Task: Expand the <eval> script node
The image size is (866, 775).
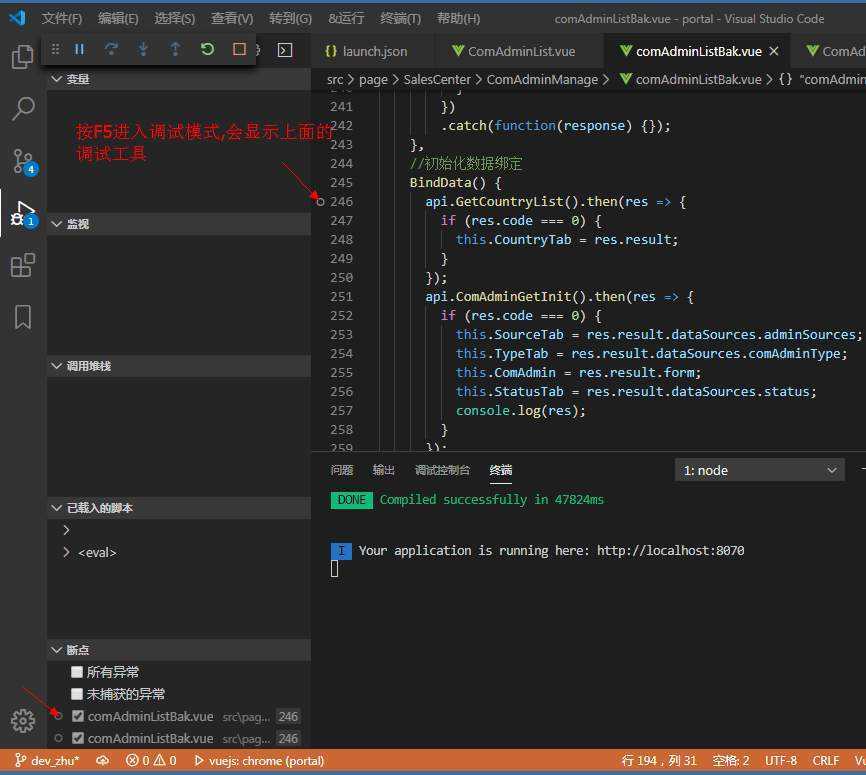Action: (66, 552)
